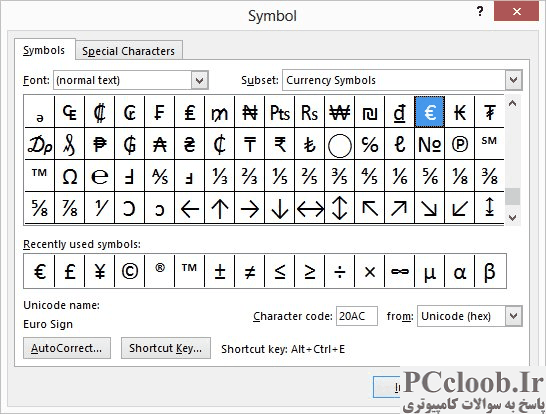The height and width of the screenshot is (414, 546).
Task: Pick recent not-equal ≠ symbol
Action: tap(250, 271)
